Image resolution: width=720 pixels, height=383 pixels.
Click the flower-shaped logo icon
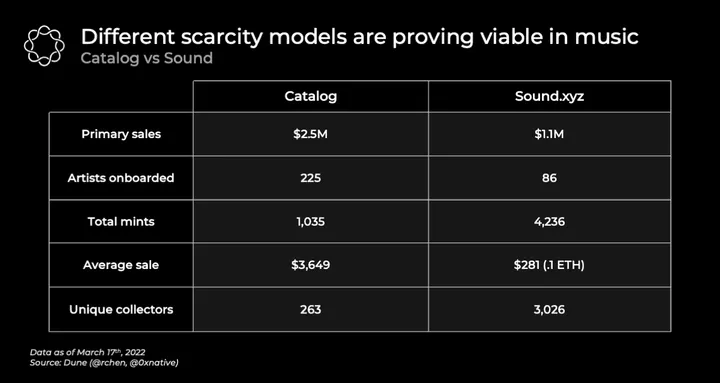click(x=44, y=45)
